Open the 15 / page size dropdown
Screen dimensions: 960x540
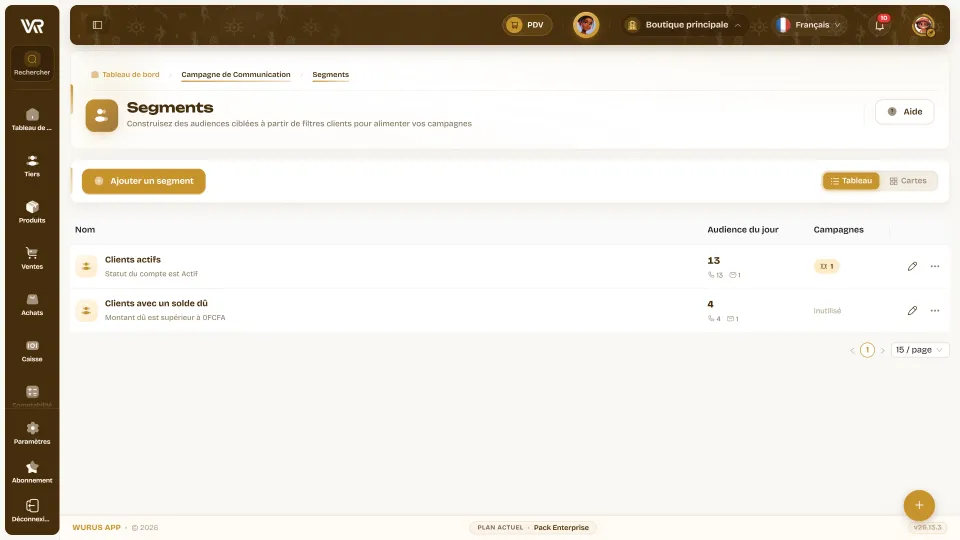coord(920,350)
